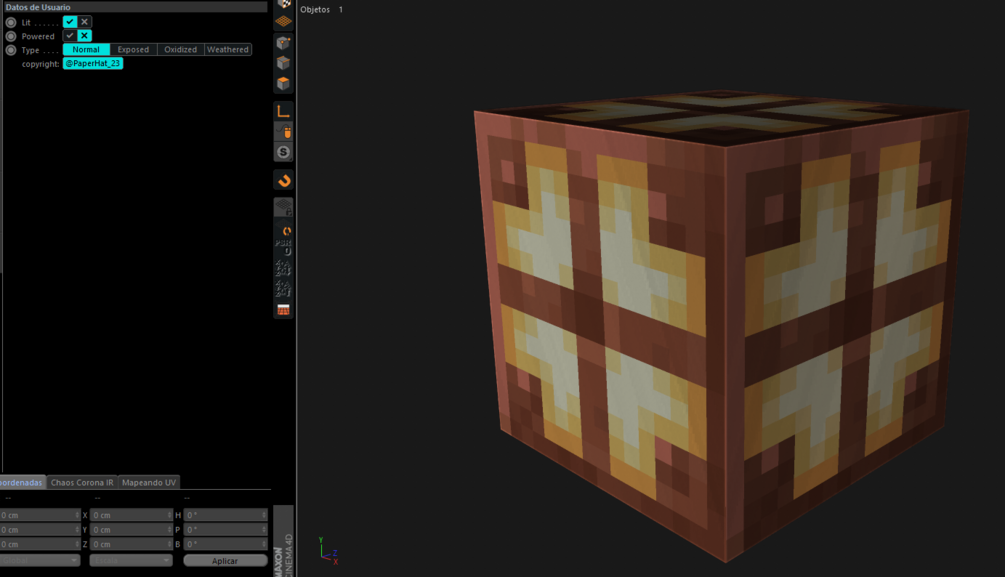Click the X size field spinner arrows
The height and width of the screenshot is (577, 1005).
[x=169, y=515]
